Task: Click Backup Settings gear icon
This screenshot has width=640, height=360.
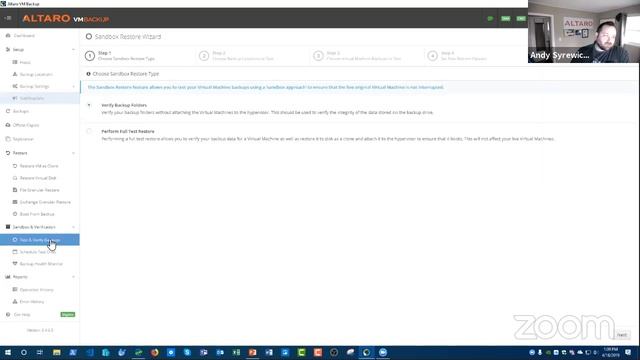Action: 15,86
